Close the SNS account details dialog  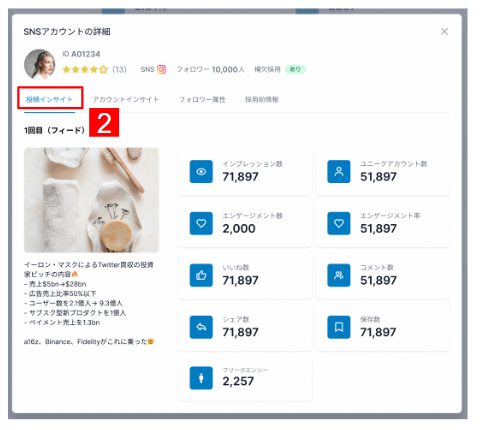tap(444, 31)
